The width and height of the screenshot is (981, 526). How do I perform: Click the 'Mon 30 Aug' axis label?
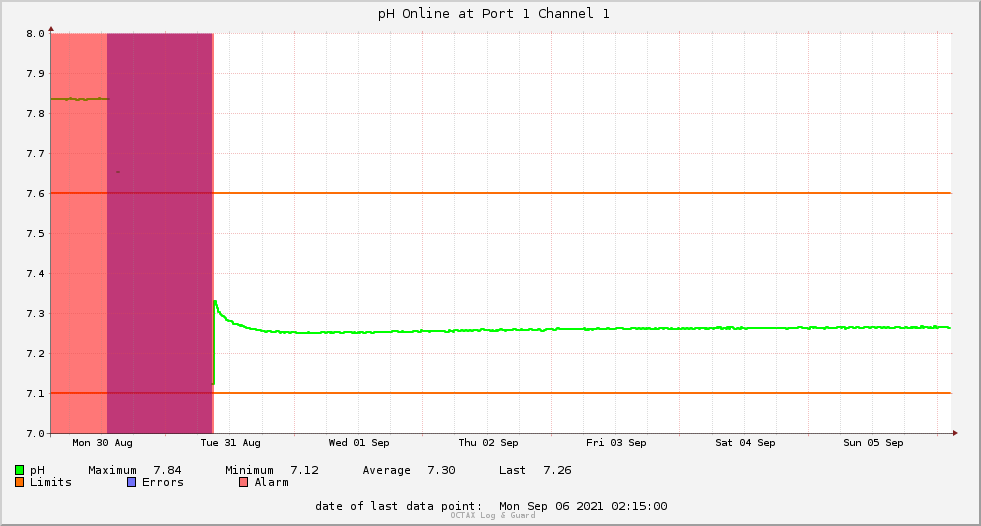[x=103, y=443]
